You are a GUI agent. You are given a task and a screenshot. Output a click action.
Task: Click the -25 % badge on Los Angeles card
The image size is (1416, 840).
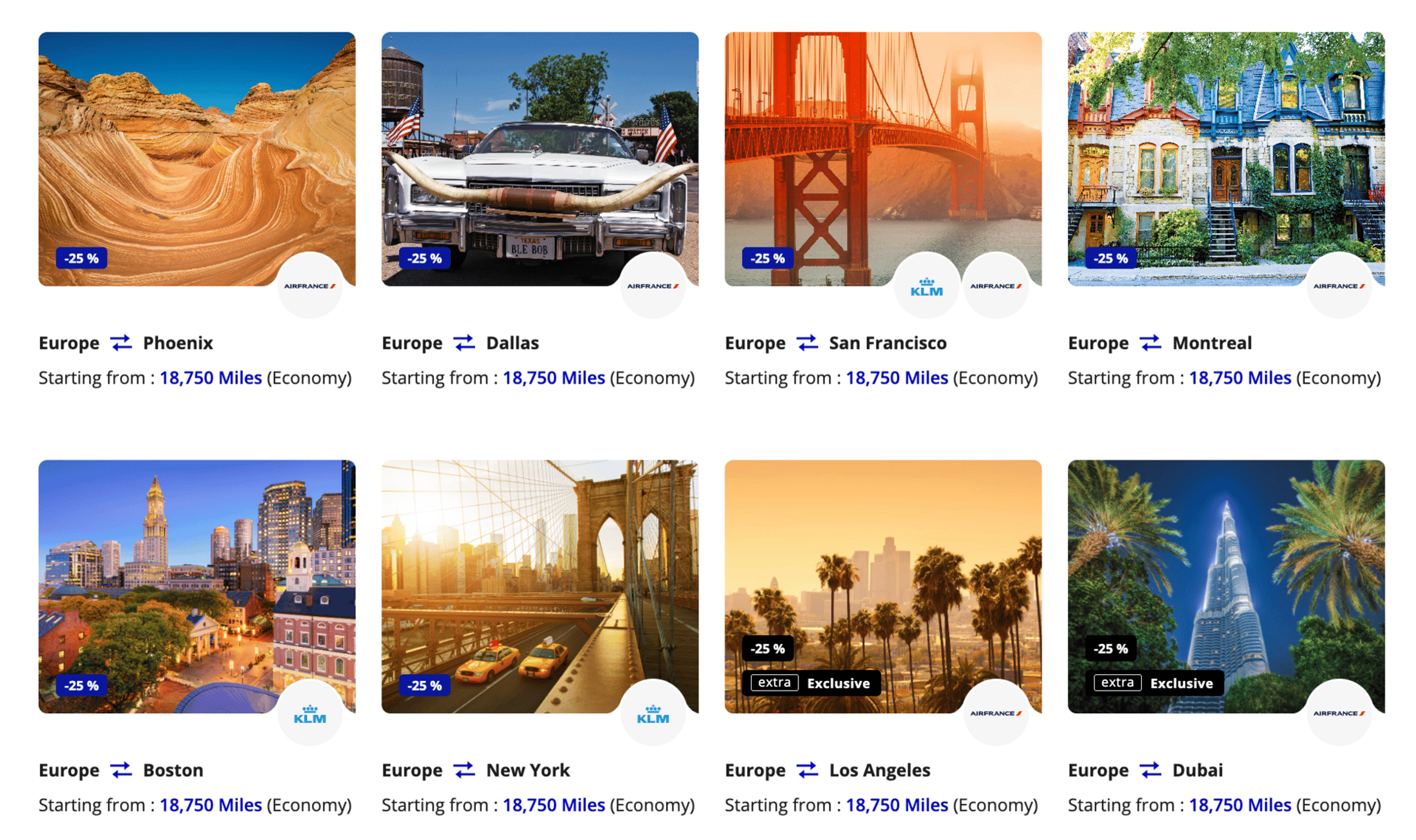768,649
